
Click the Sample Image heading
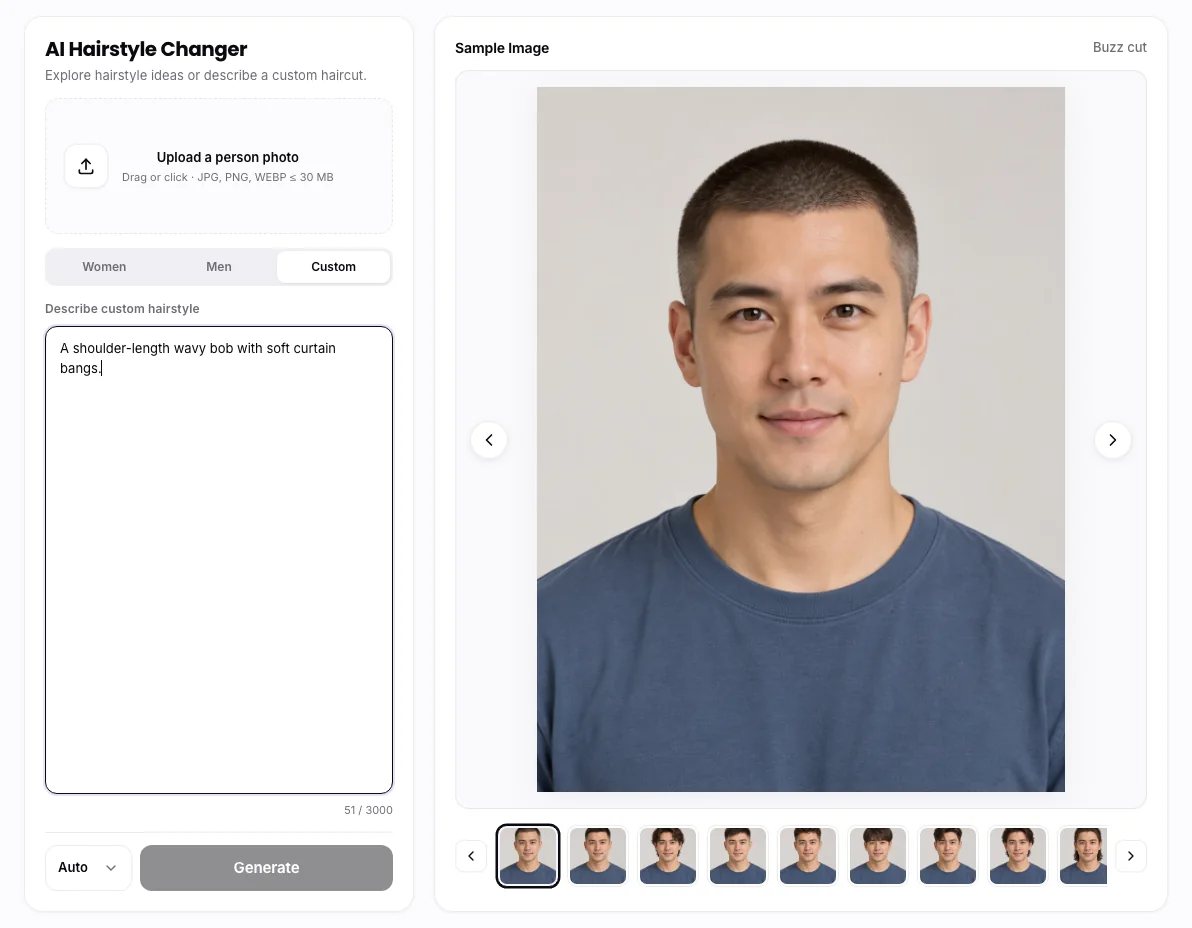click(502, 48)
